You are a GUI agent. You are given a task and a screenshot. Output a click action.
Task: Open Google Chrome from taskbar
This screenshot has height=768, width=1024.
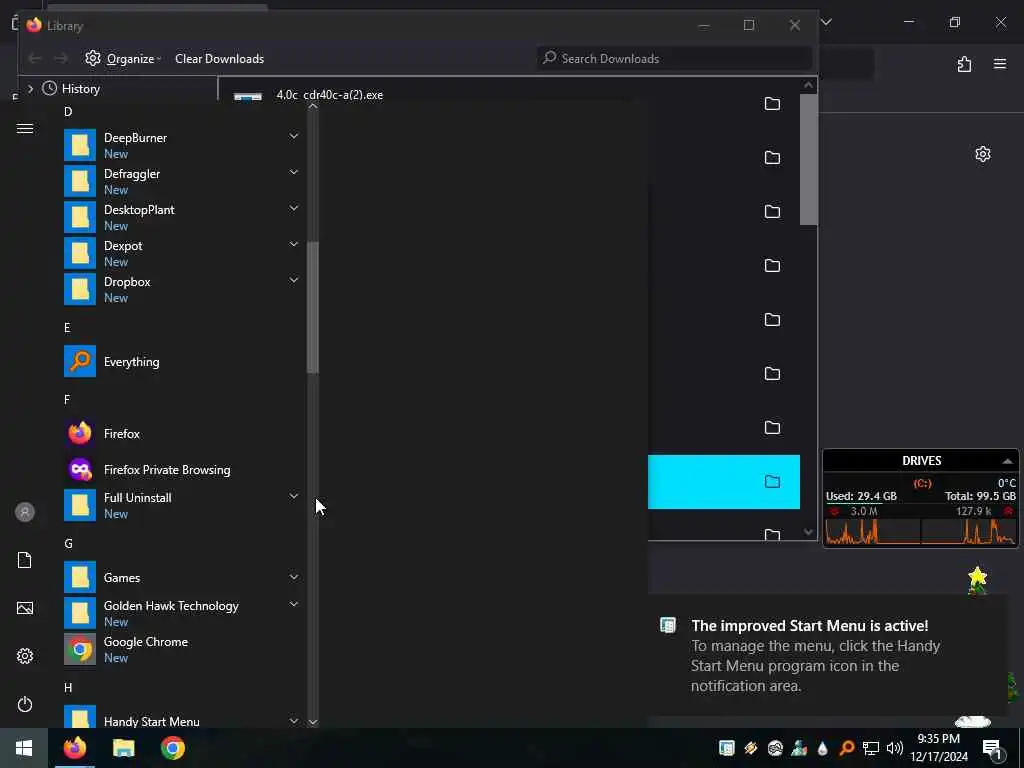pos(173,748)
